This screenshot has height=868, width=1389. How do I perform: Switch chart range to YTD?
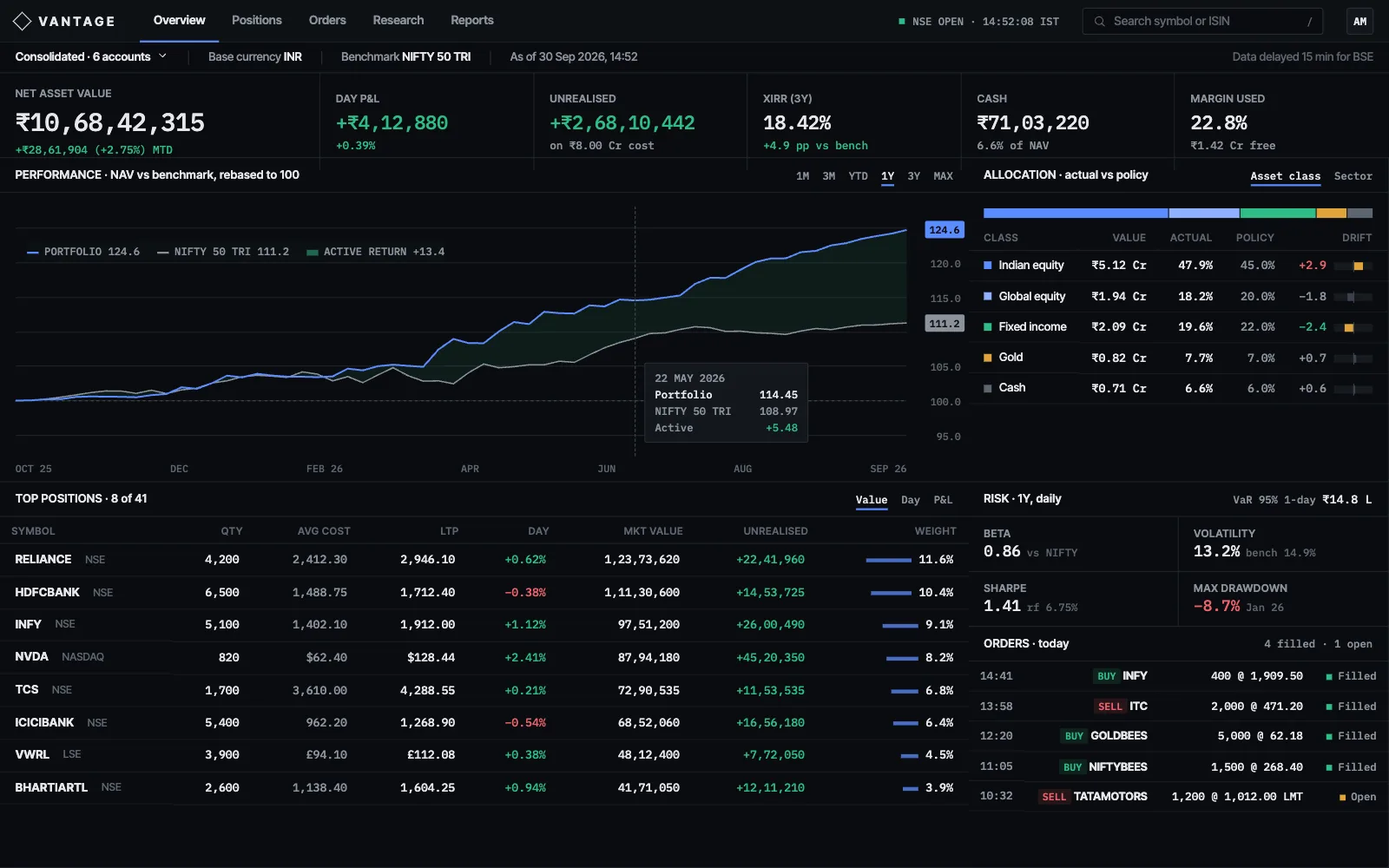click(x=858, y=176)
